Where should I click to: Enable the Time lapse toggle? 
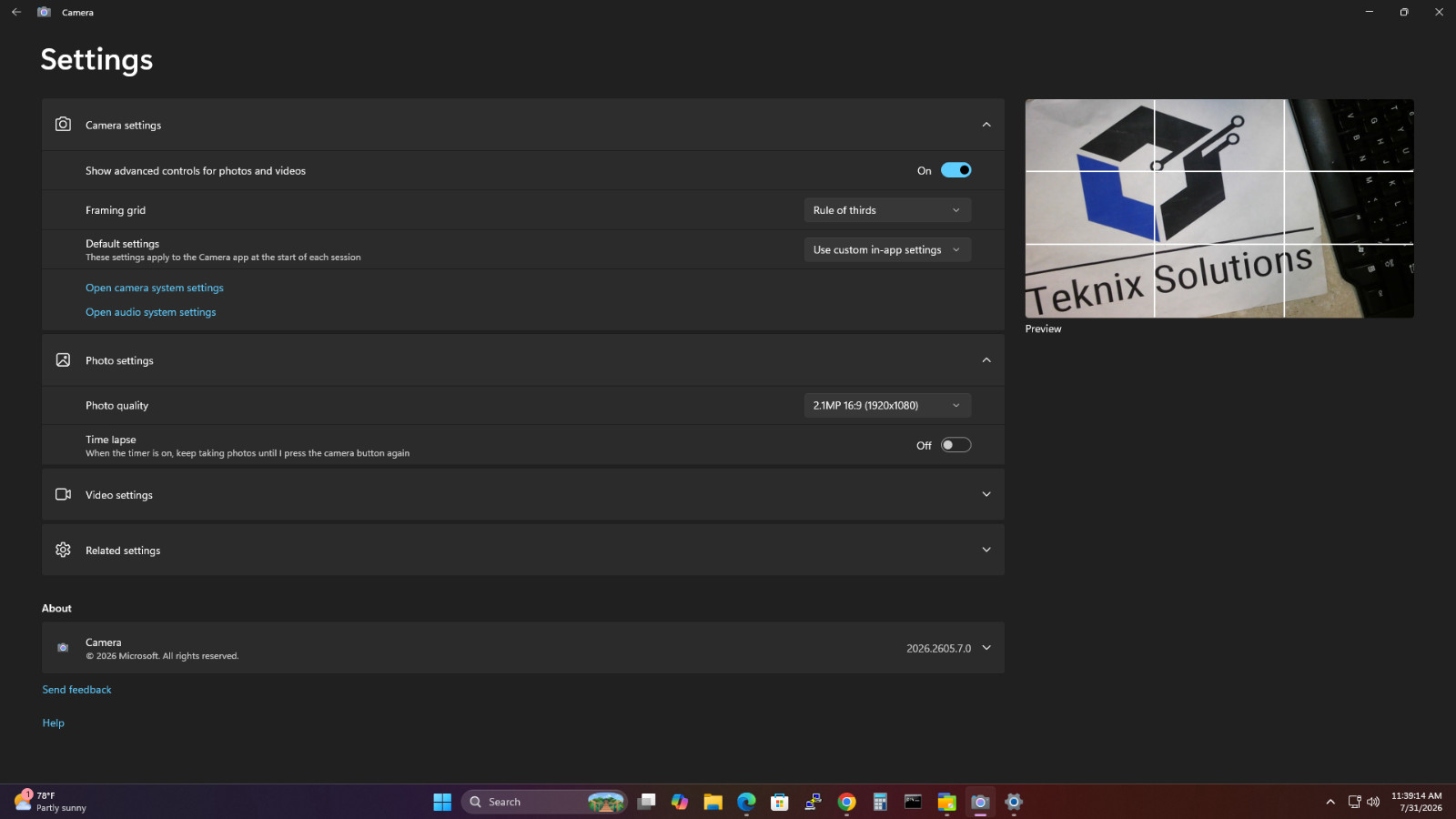955,445
